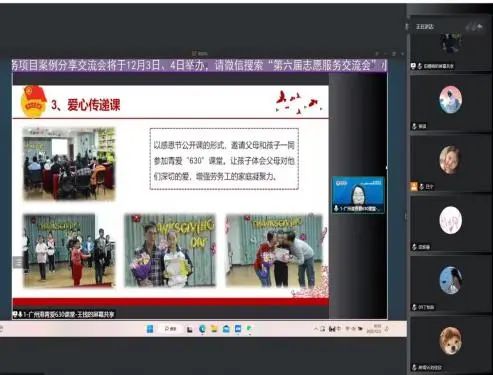Open File Explorer folder icon on the taskbar
This screenshot has height=375, width=493.
click(214, 329)
